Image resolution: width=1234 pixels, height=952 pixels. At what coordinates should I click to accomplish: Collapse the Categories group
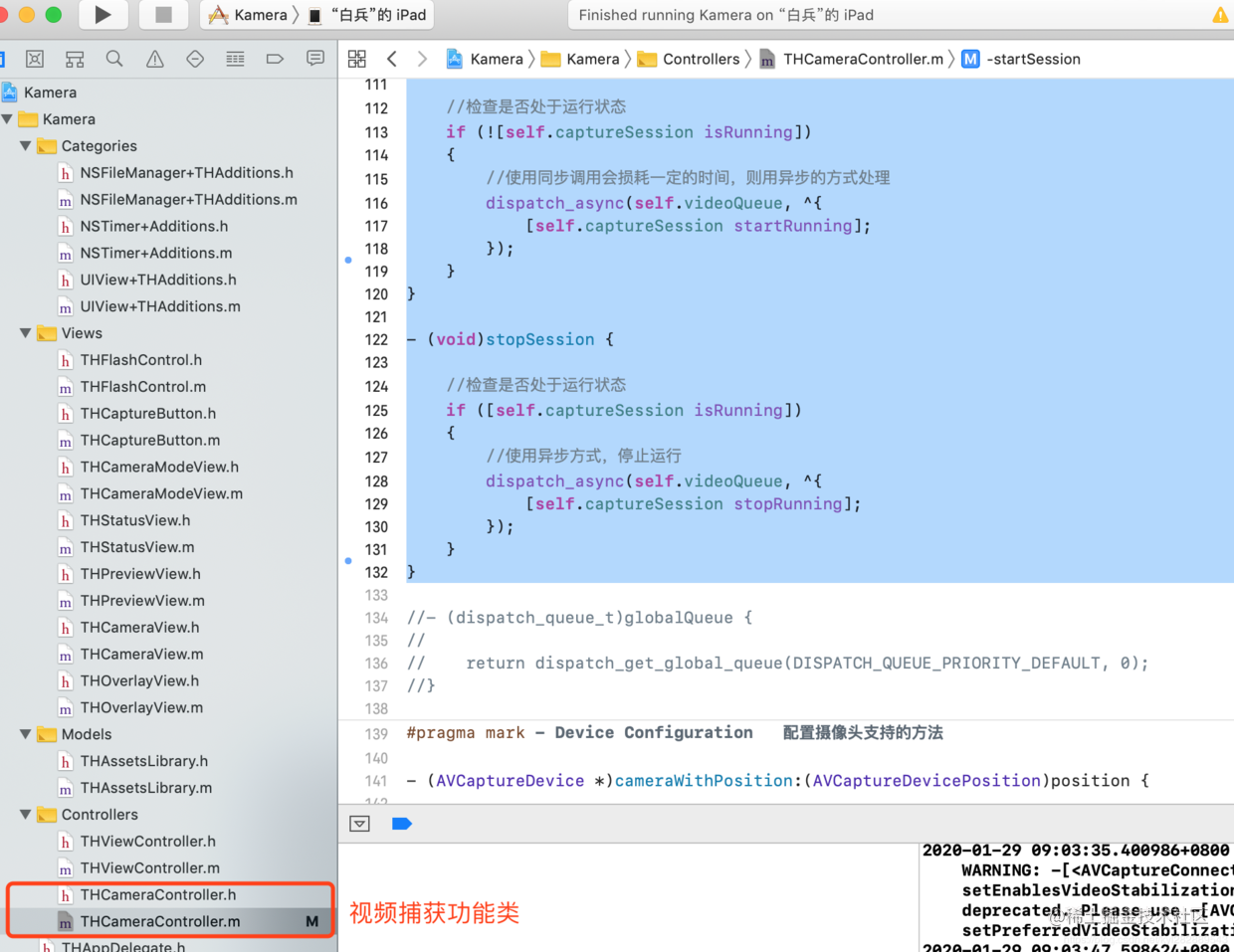pos(24,145)
